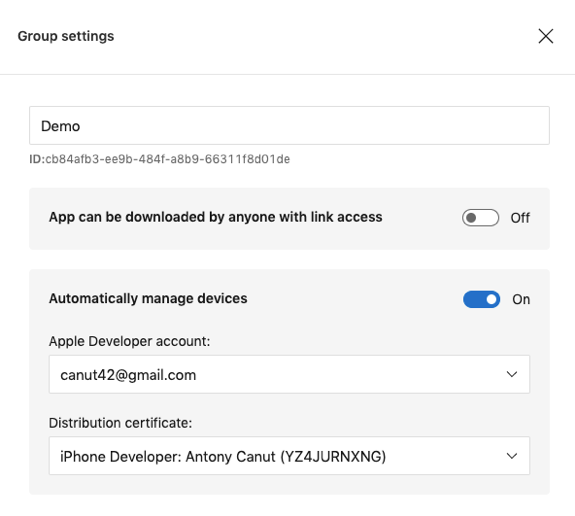
Task: Click the chevron in the Distribution certificate field
Action: click(512, 456)
